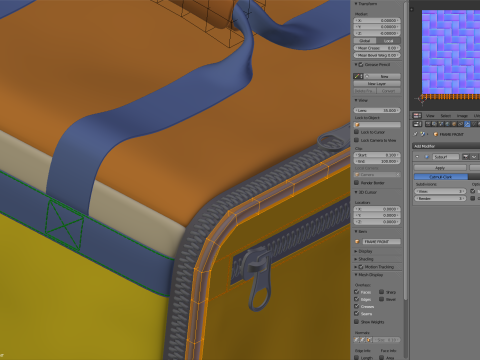480x360 pixels.
Task: Click the Lens value field
Action: (377, 110)
